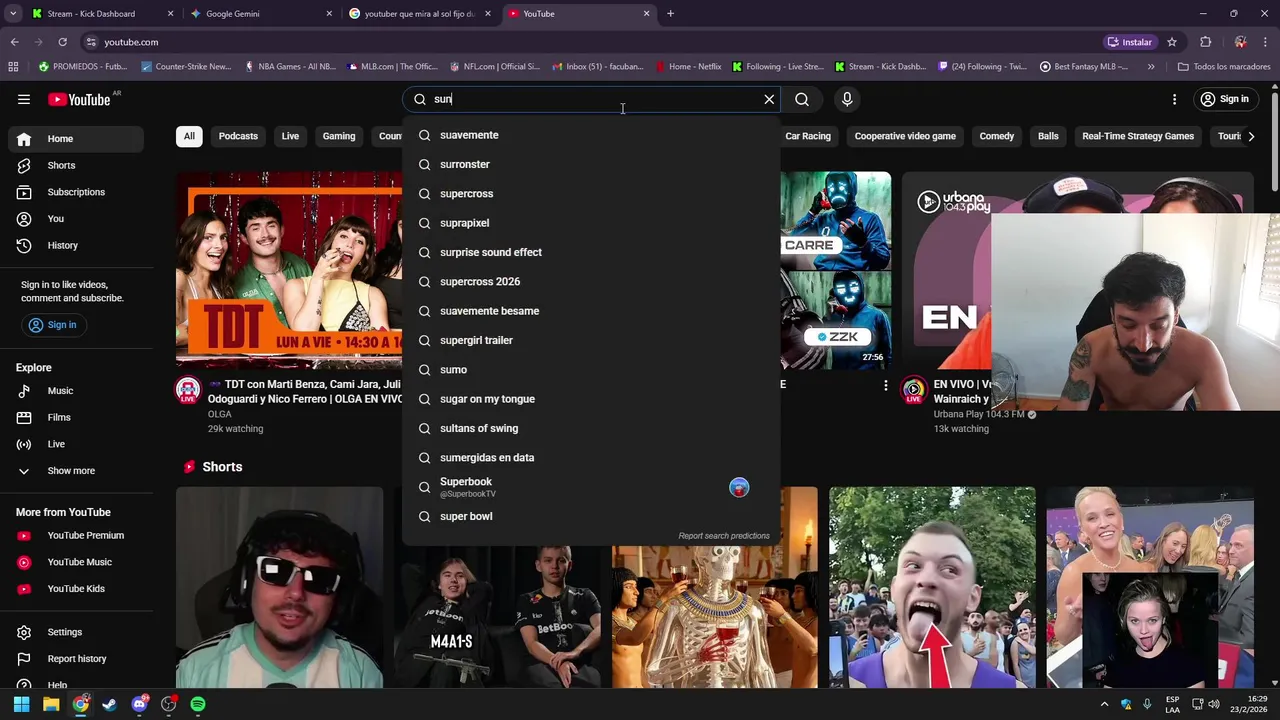
Task: Click the magnifier search button
Action: 802,99
